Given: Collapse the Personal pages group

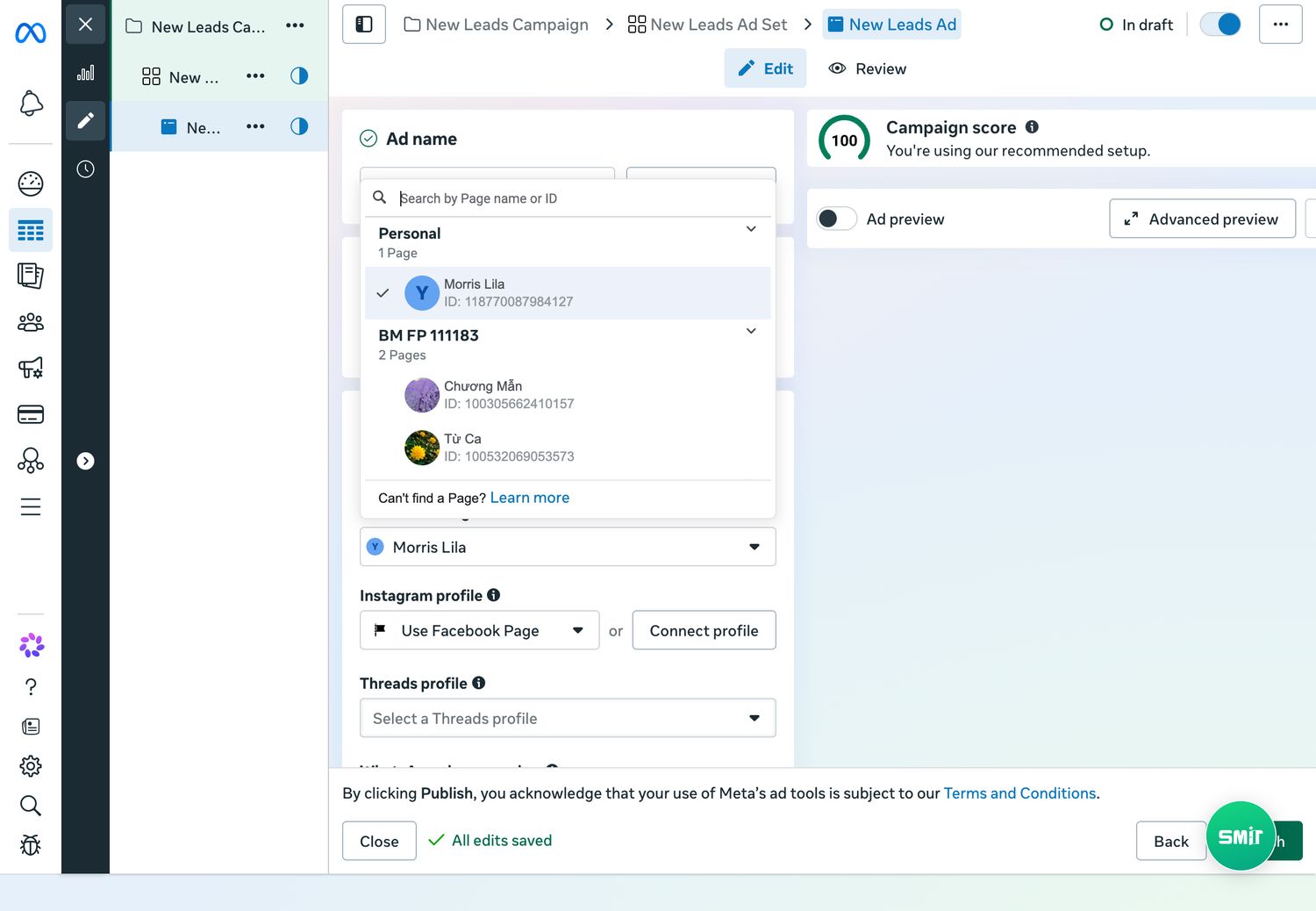Looking at the screenshot, I should tap(751, 229).
